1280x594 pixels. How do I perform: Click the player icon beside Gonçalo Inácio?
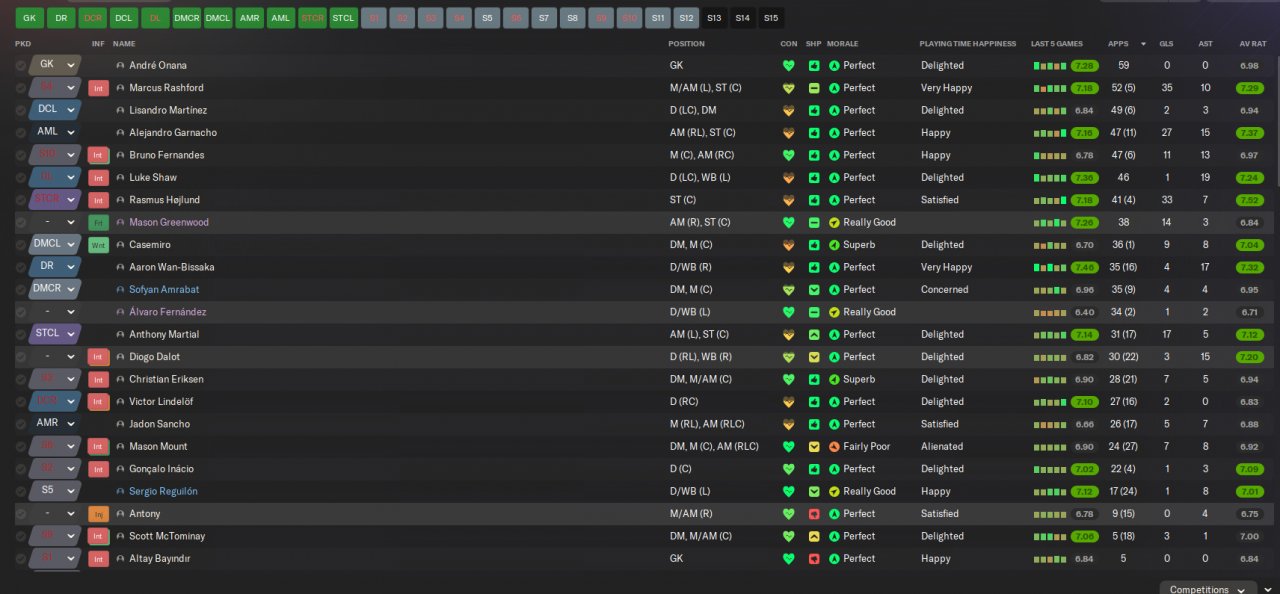[x=121, y=469]
